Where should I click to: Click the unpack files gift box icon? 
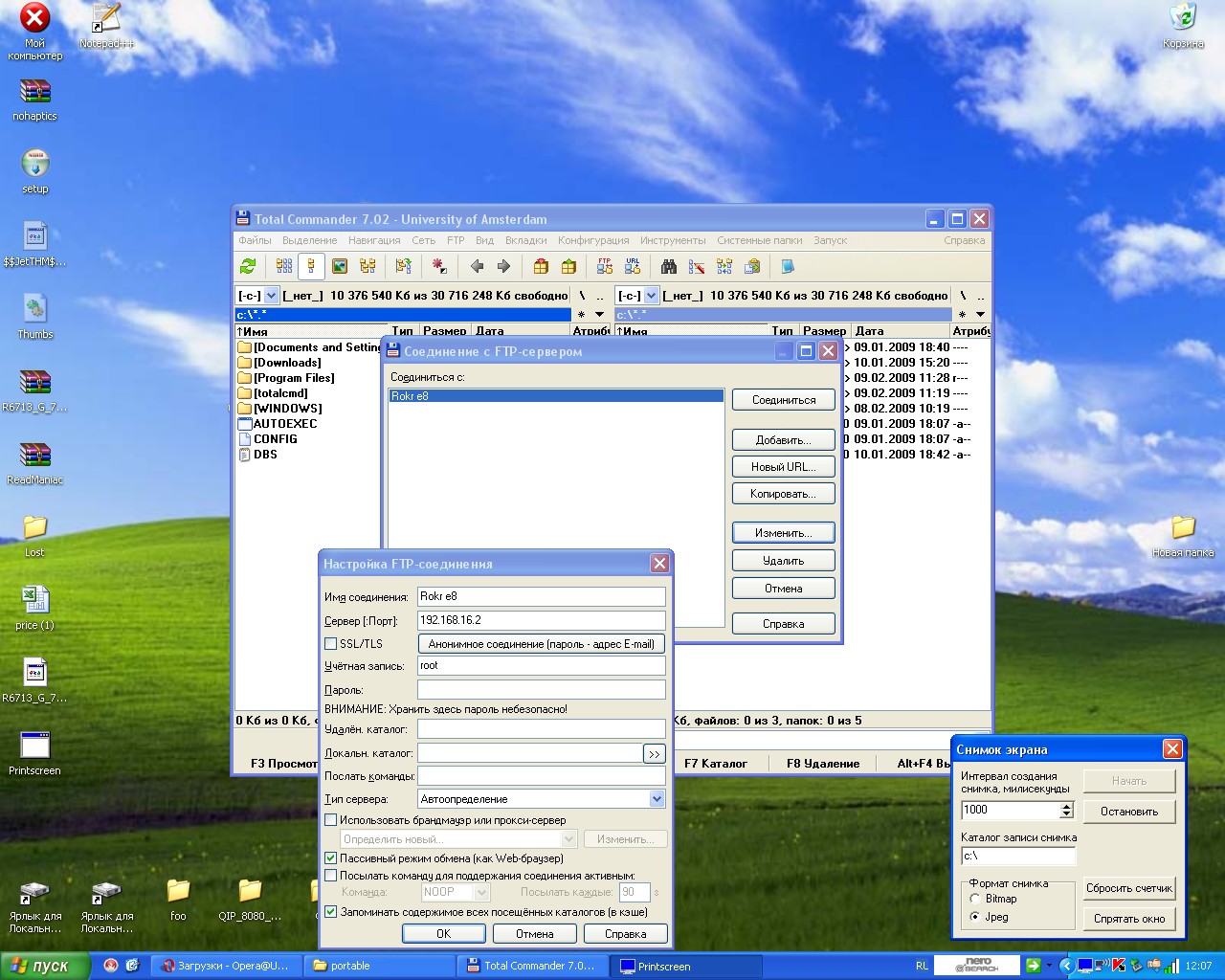(568, 266)
